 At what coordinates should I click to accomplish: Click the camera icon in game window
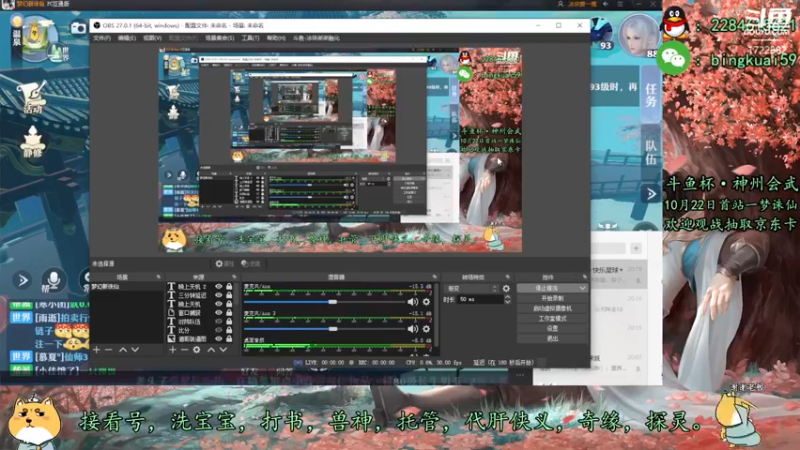[78, 28]
